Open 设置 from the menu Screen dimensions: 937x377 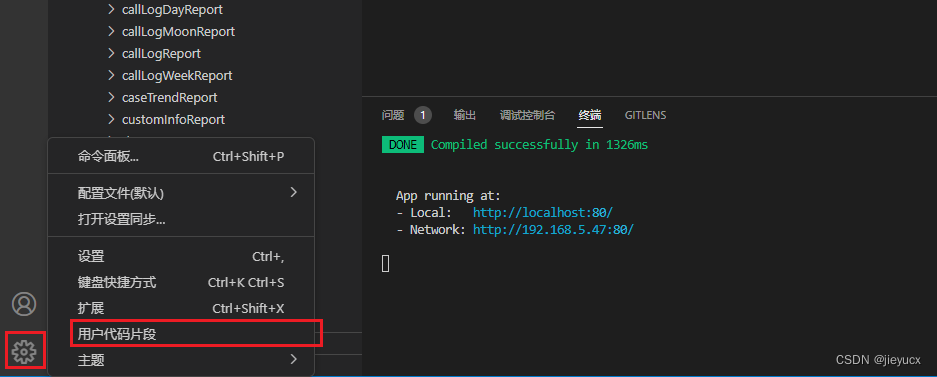(181, 256)
